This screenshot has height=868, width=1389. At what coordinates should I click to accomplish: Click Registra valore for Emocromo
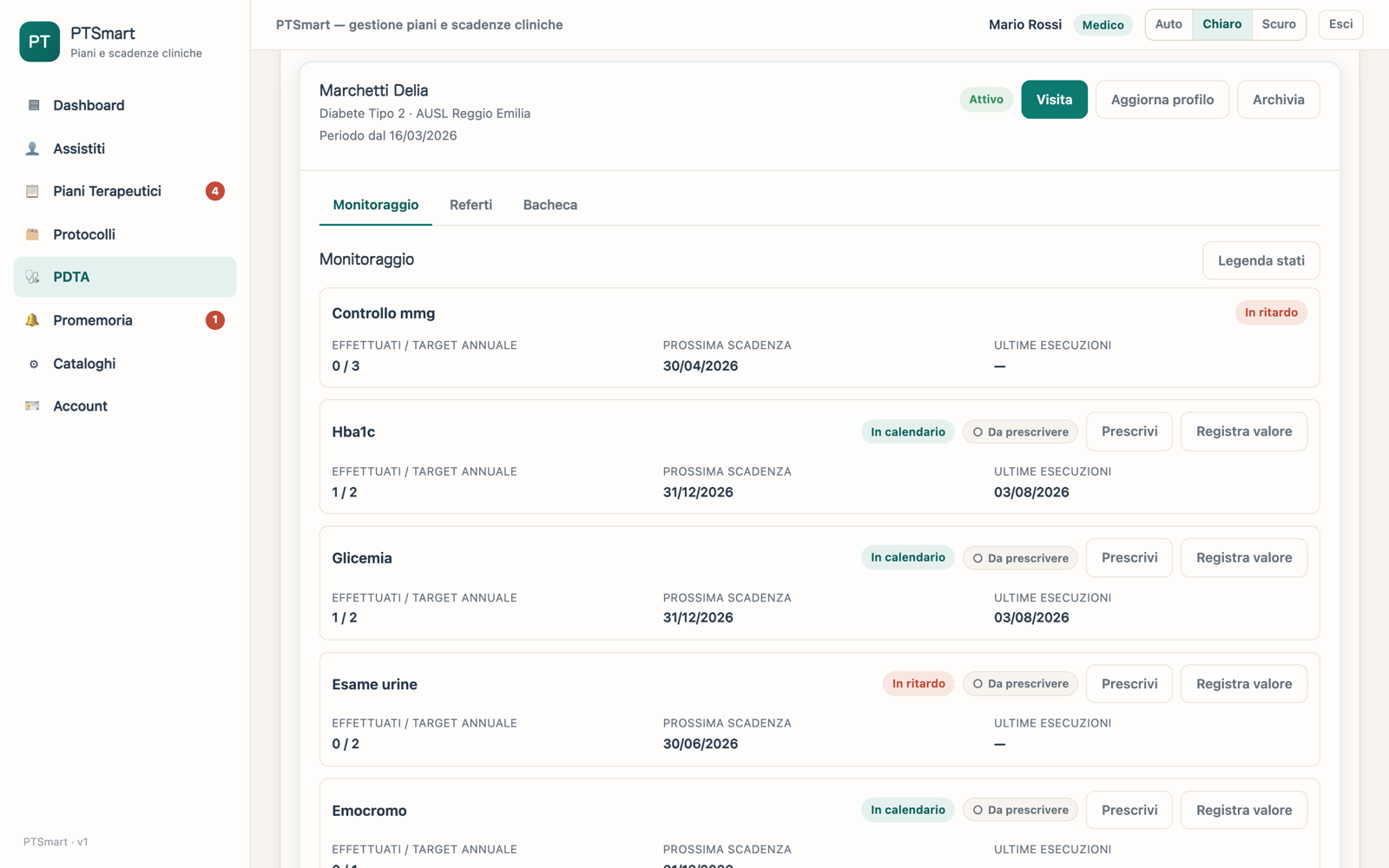(x=1244, y=810)
